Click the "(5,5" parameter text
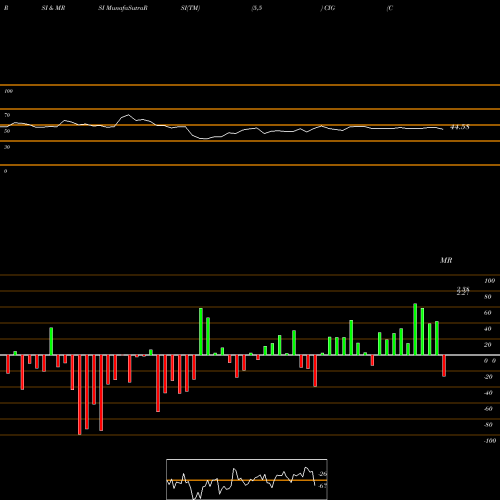 click(x=257, y=8)
